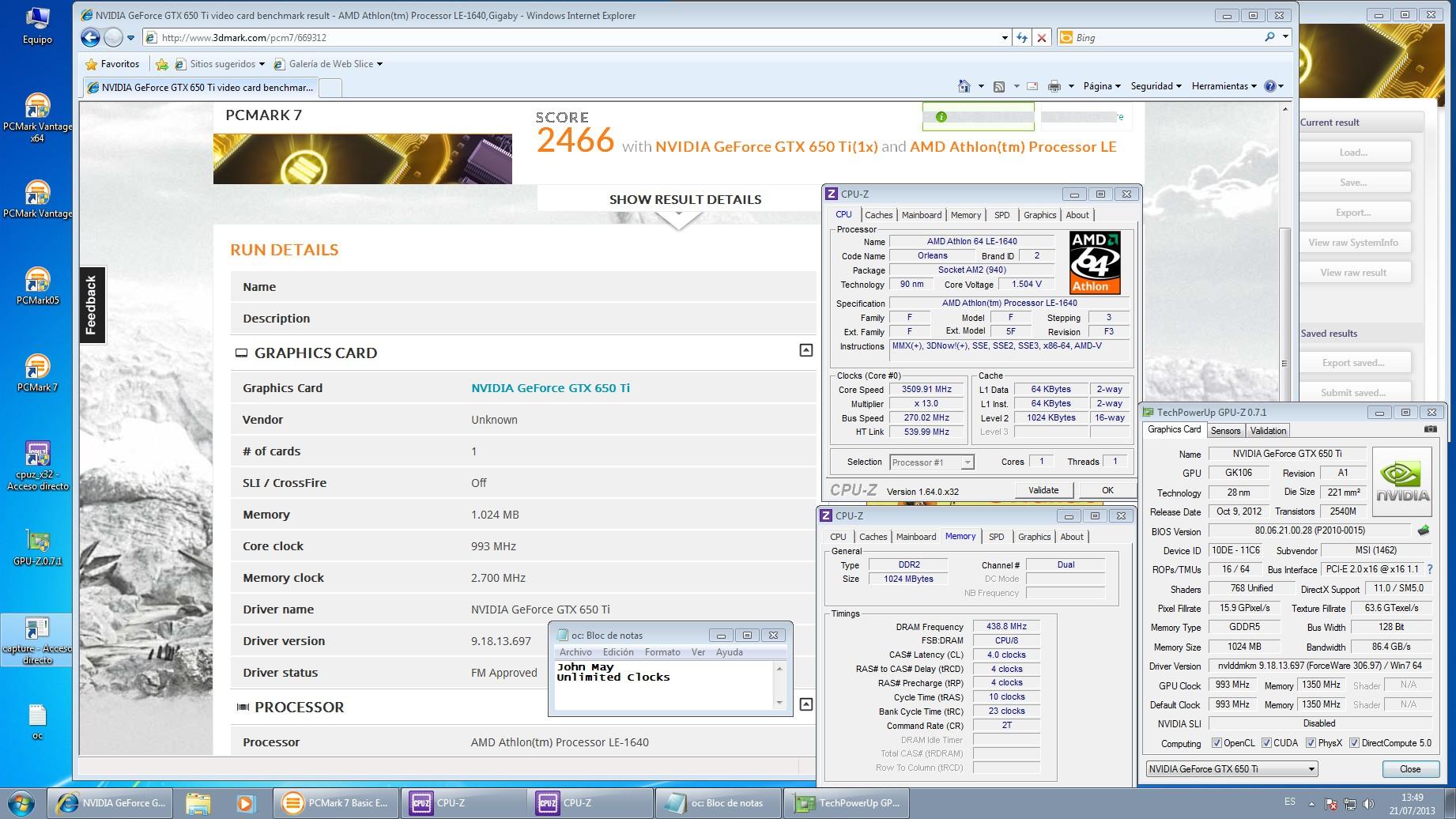Open Windows Explorer from taskbar

click(198, 803)
